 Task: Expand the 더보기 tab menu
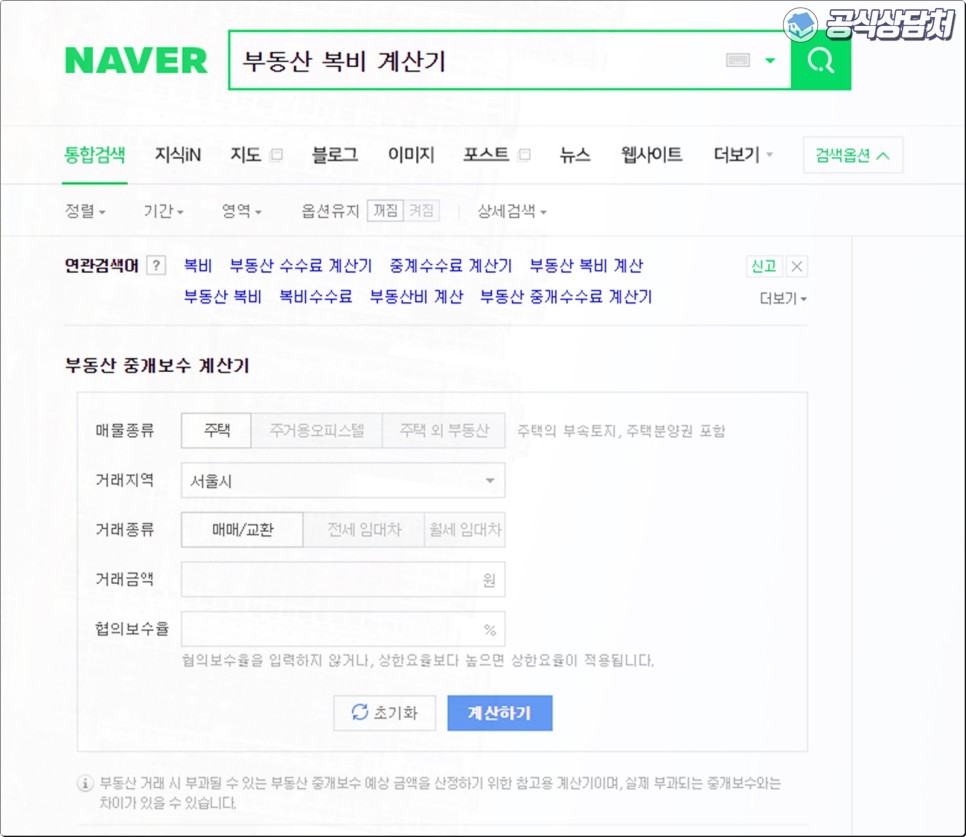[x=742, y=155]
